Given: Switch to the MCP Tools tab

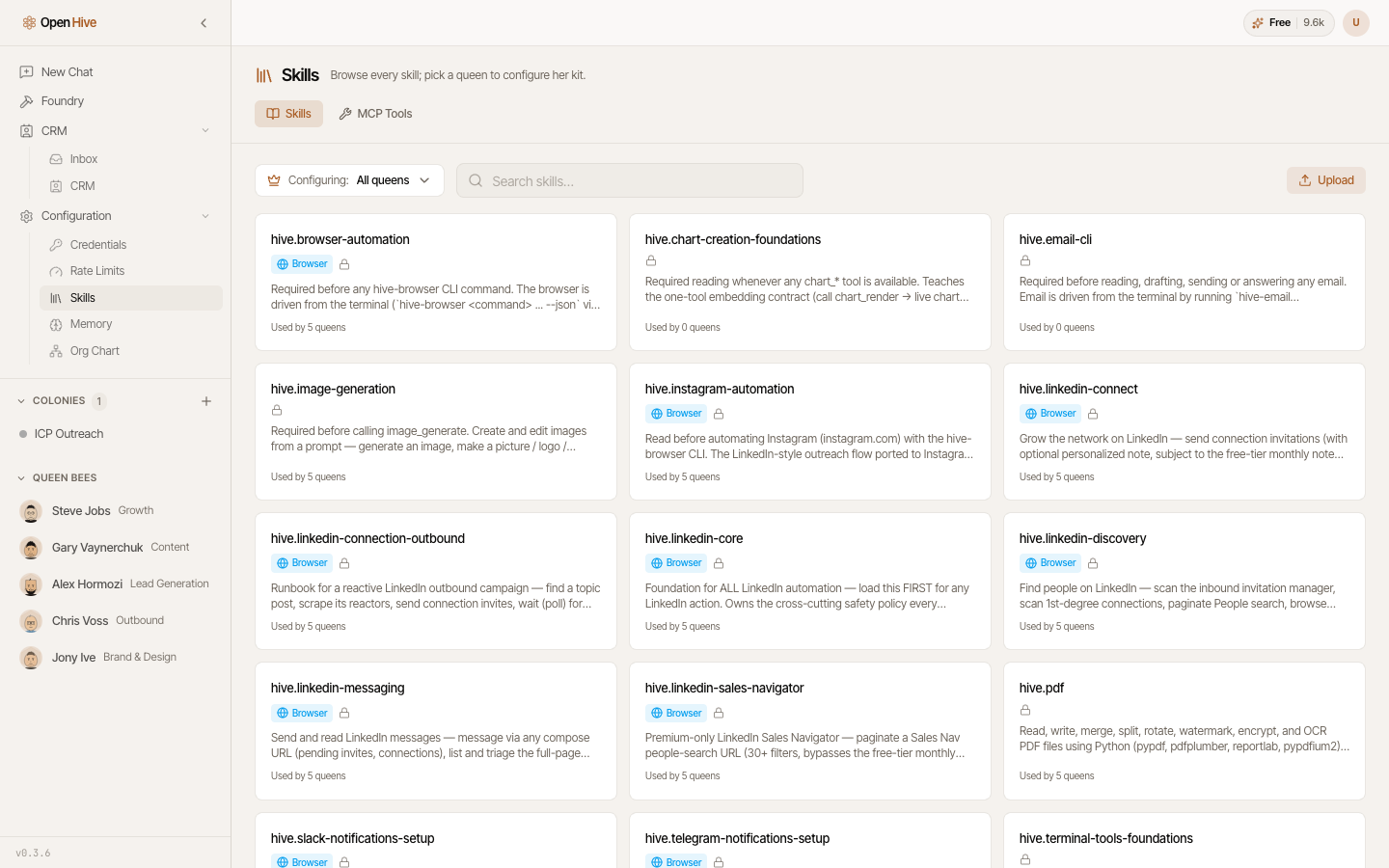Looking at the screenshot, I should (375, 114).
